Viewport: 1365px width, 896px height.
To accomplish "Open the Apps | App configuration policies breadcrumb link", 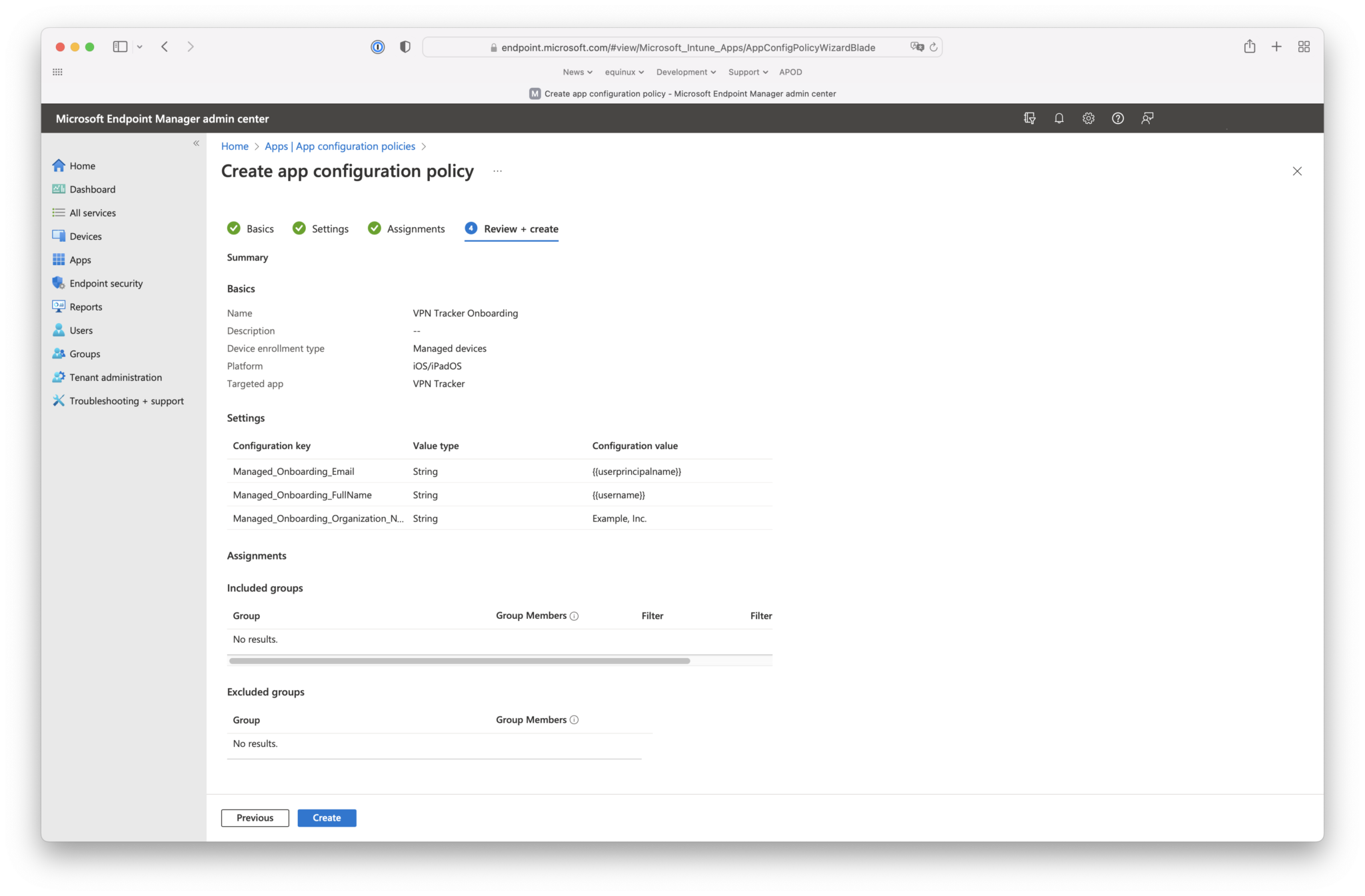I will [339, 146].
